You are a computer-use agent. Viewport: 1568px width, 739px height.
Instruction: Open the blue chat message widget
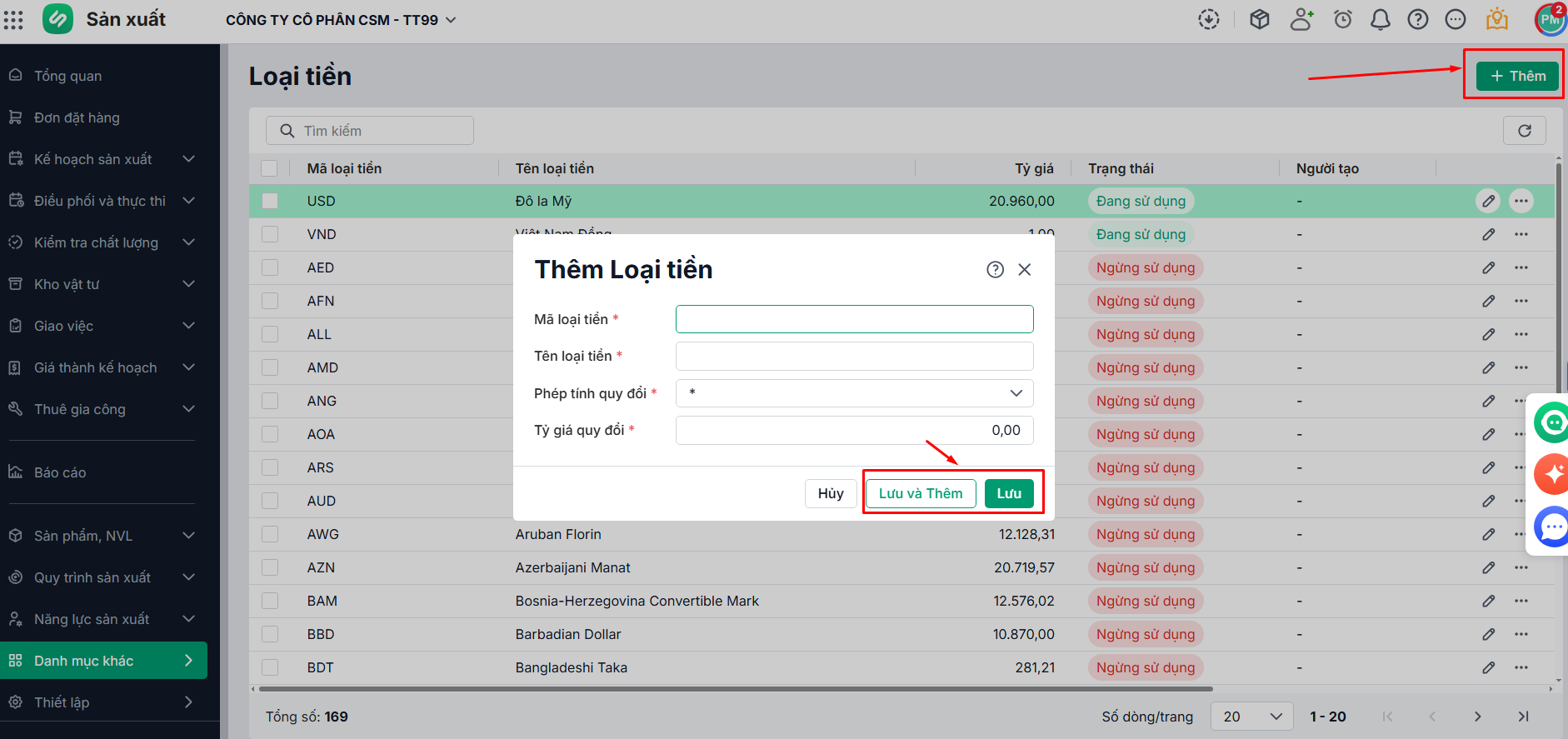click(x=1552, y=527)
